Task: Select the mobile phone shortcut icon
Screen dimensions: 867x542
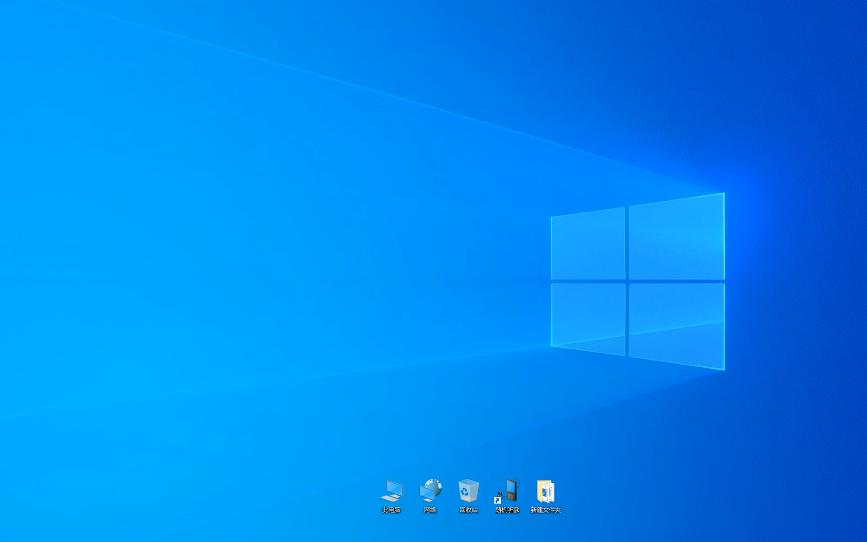Action: click(x=508, y=491)
